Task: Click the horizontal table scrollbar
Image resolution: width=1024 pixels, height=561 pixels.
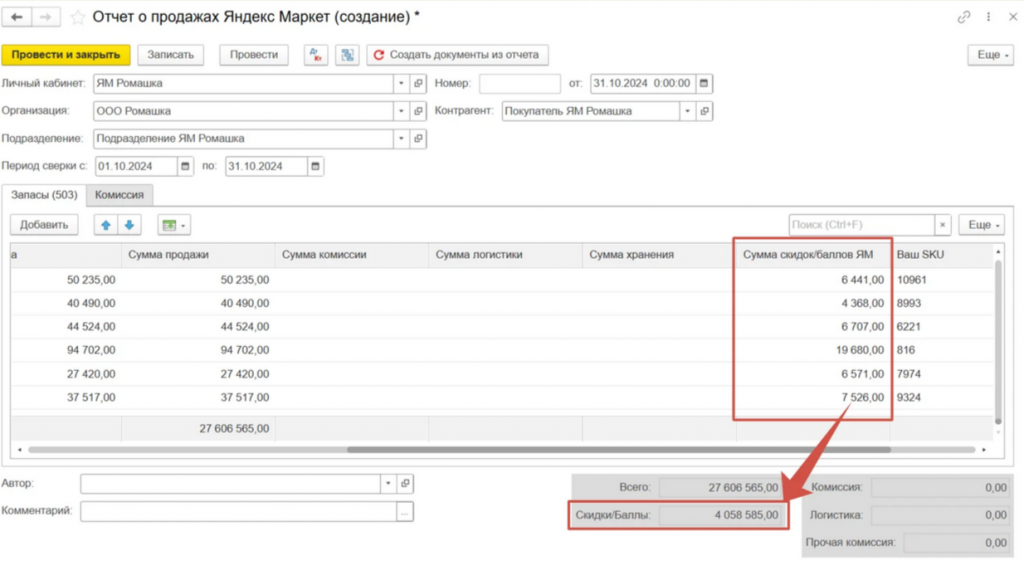Action: (x=500, y=450)
